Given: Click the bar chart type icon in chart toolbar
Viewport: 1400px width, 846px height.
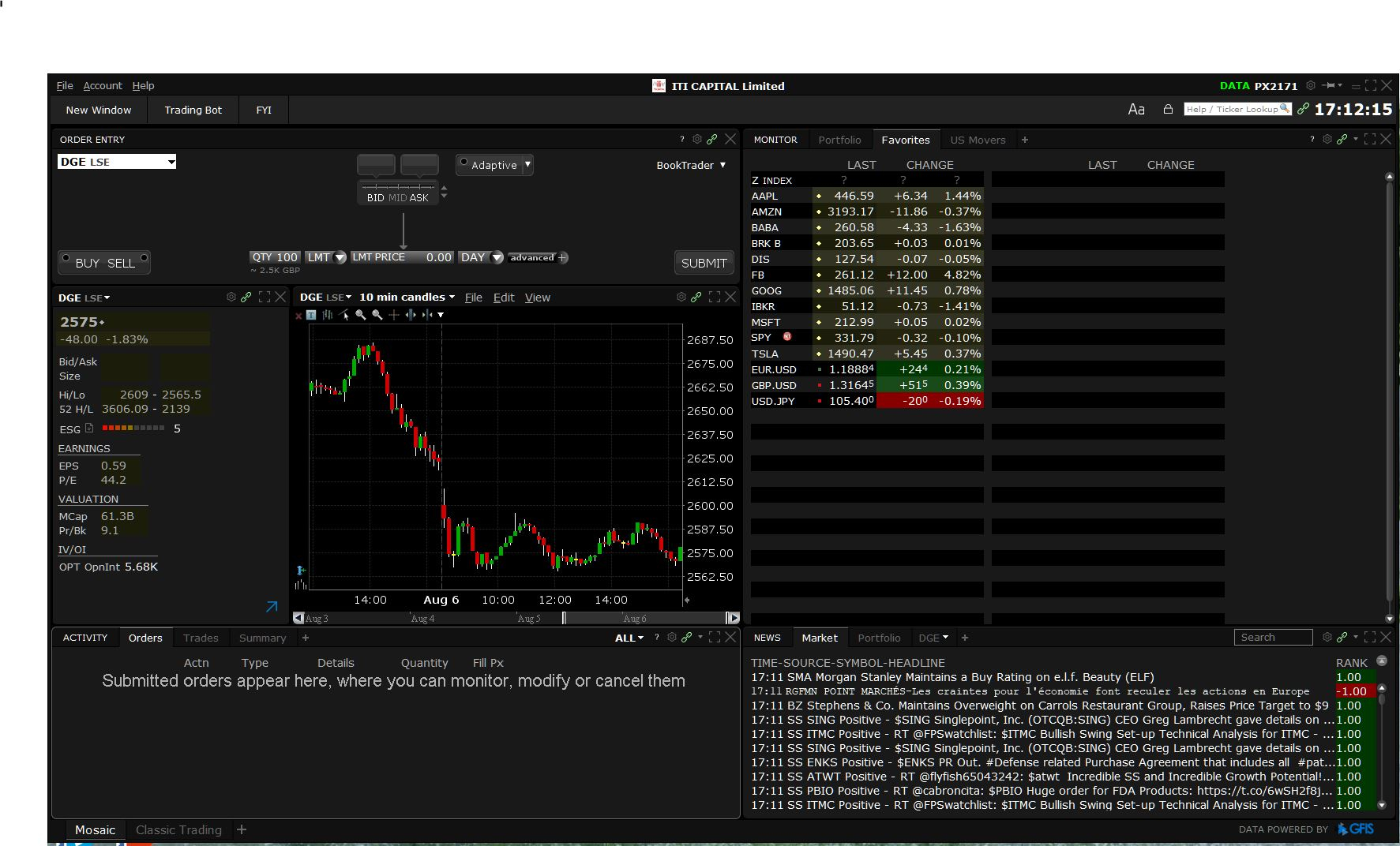Looking at the screenshot, I should [x=327, y=315].
